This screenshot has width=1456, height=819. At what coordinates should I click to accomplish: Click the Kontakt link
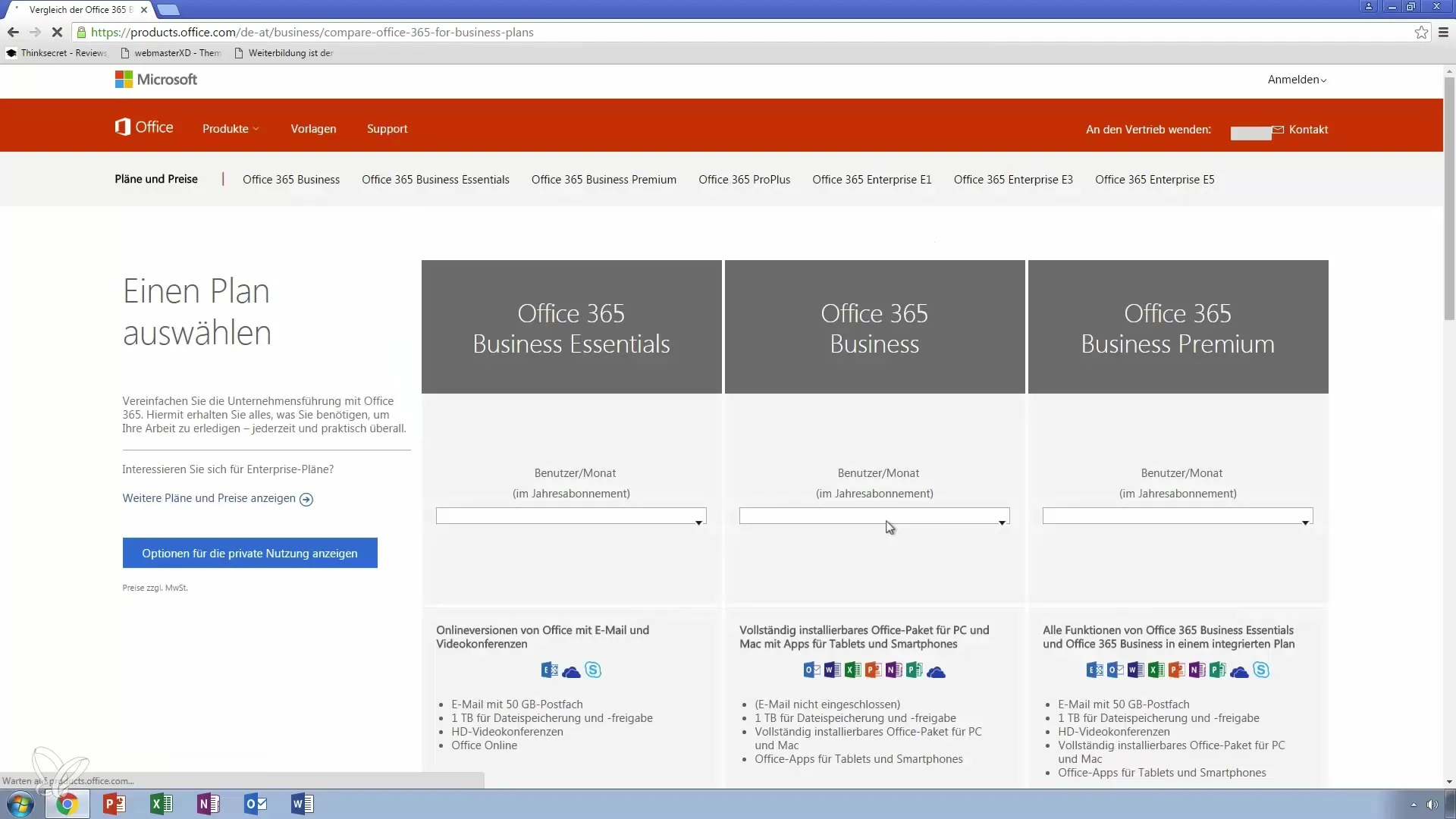[1308, 130]
